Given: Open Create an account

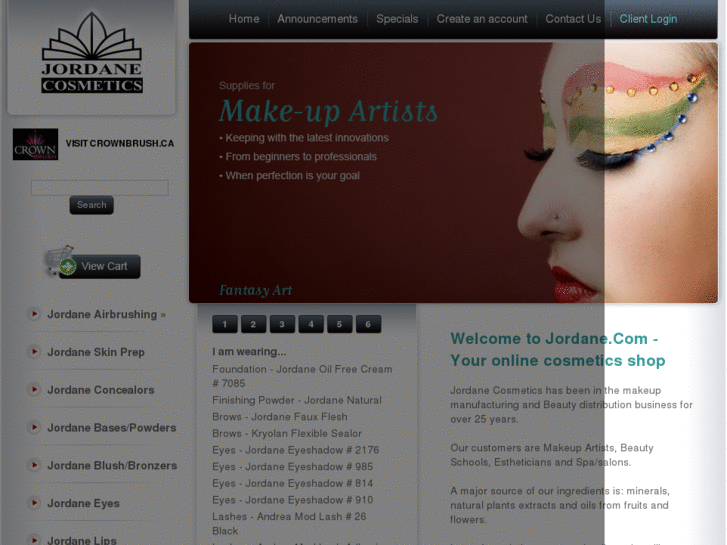Looking at the screenshot, I should pyautogui.click(x=482, y=19).
